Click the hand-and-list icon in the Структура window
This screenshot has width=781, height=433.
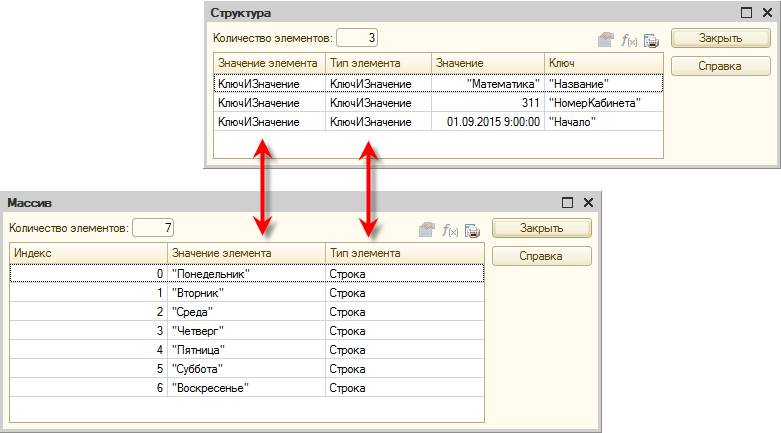pos(606,39)
